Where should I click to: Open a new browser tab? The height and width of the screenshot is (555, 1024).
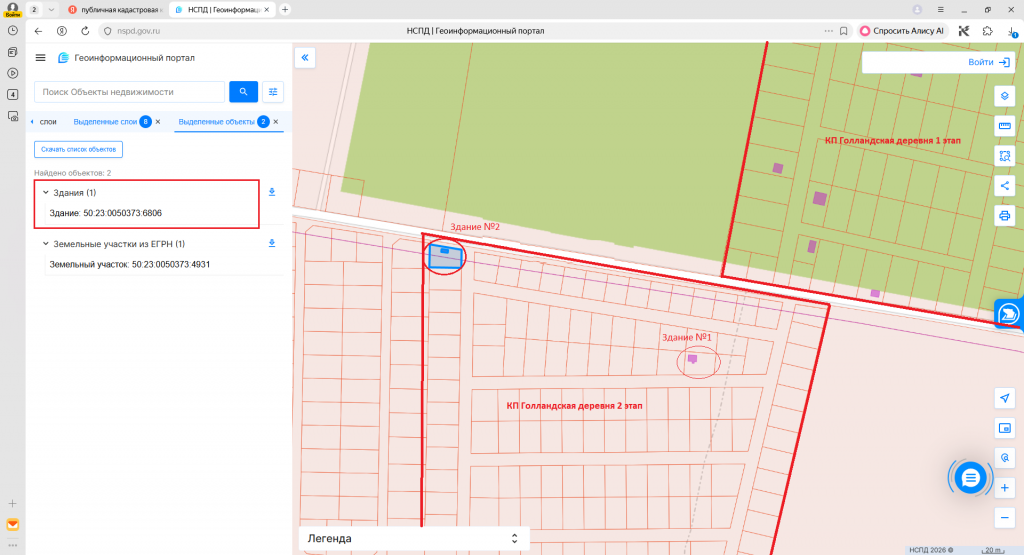click(285, 10)
